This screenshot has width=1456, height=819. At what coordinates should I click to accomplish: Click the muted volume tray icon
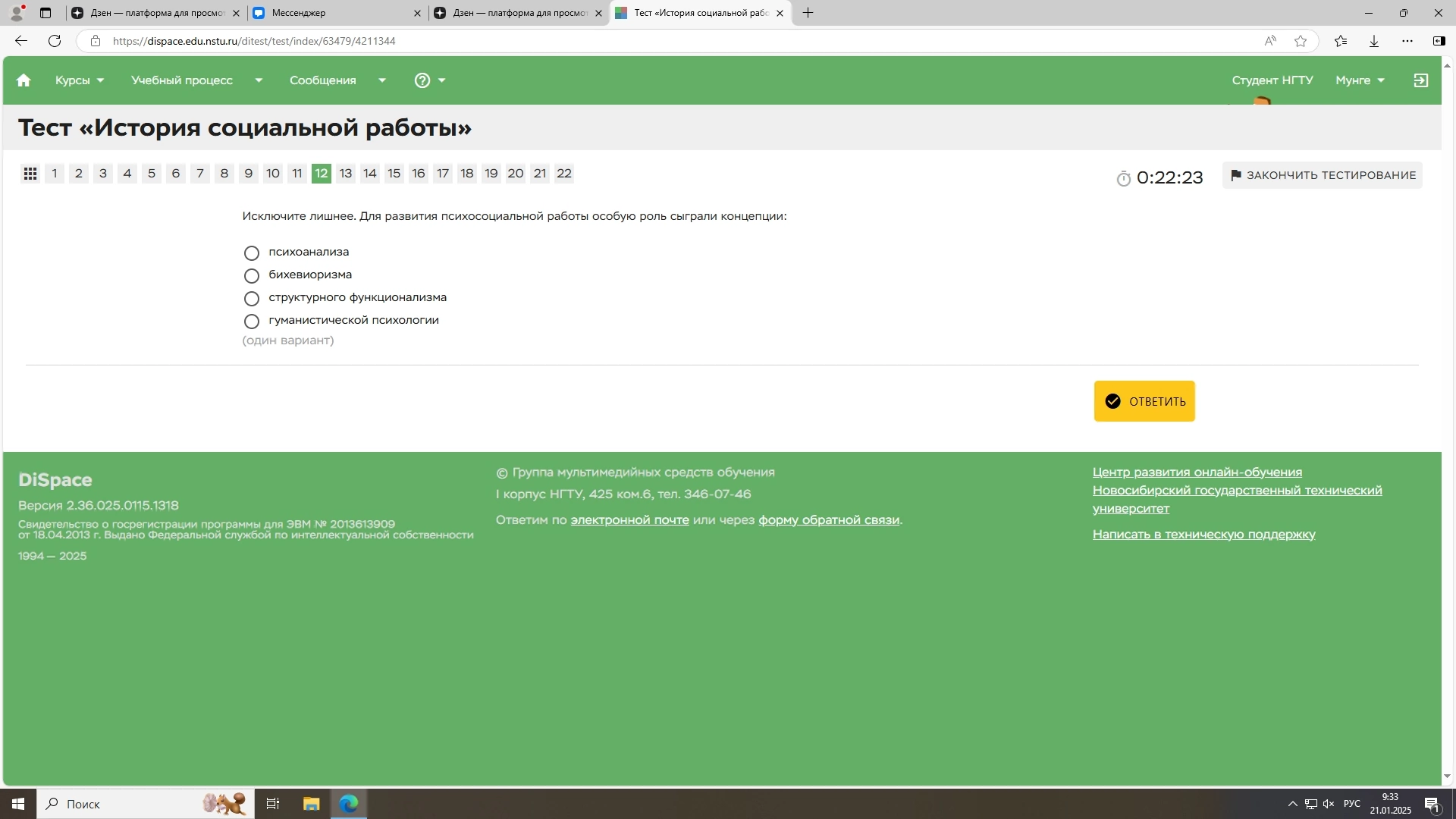tap(1329, 804)
